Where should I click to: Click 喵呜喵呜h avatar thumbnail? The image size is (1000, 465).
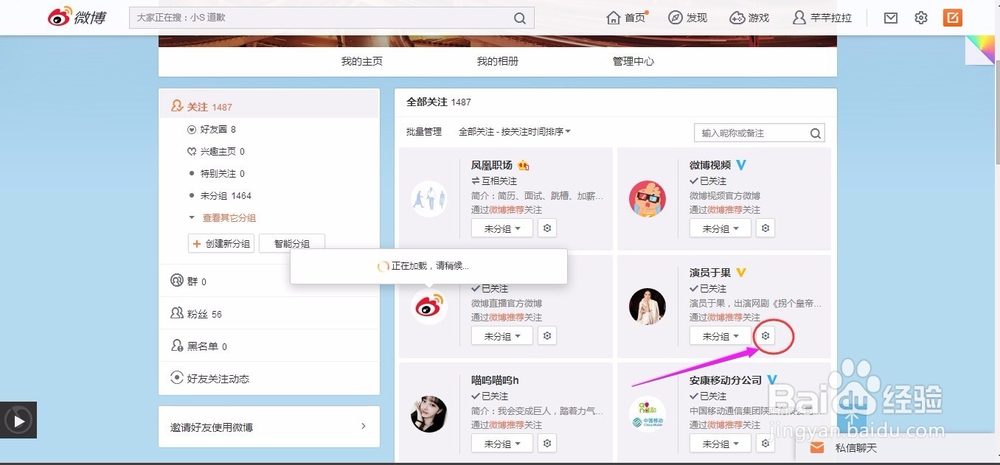(429, 414)
